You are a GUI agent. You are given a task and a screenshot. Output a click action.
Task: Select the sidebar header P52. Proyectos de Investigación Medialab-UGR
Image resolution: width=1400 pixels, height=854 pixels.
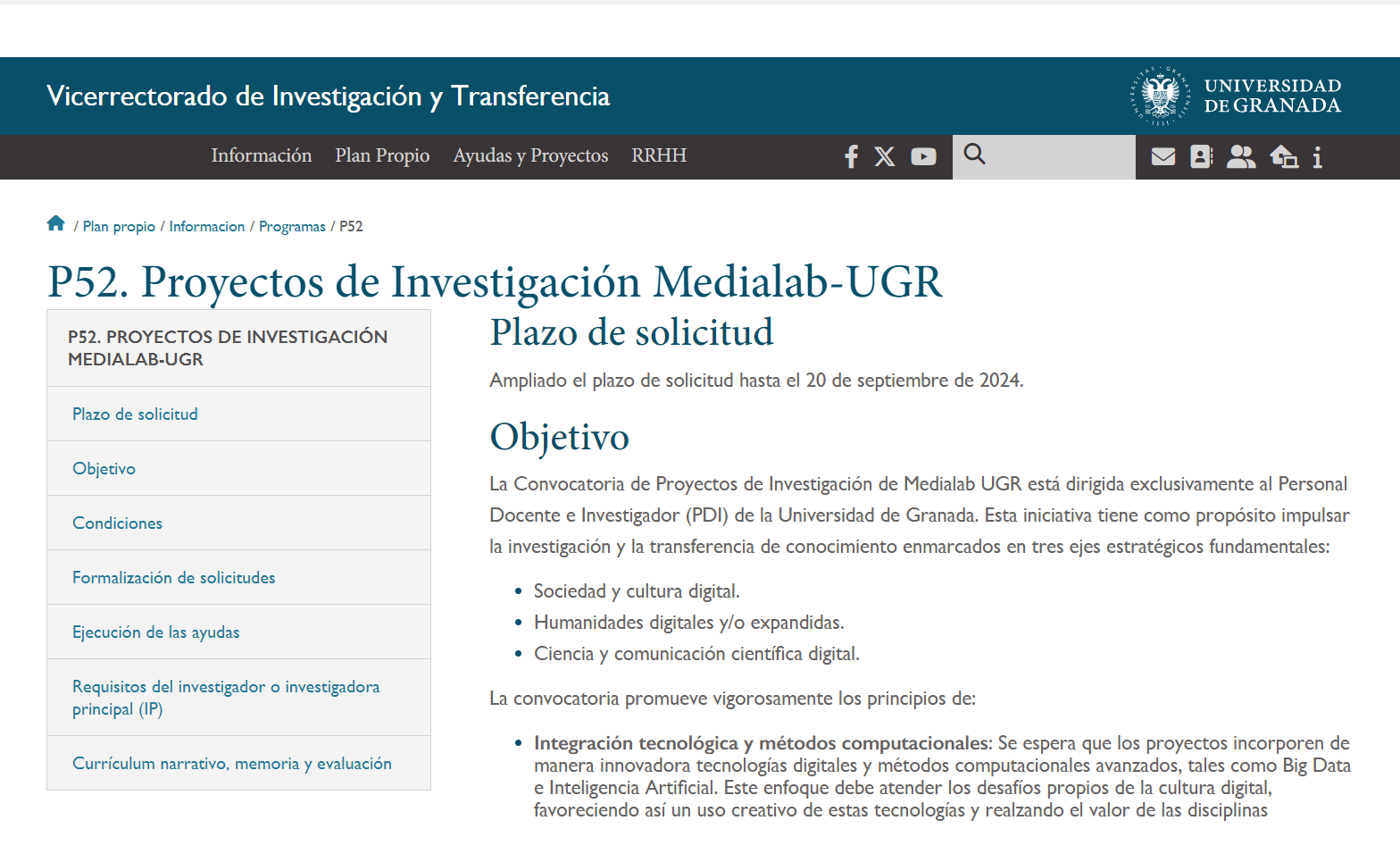238,348
